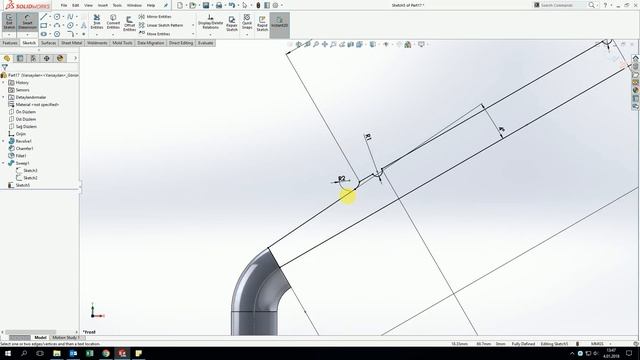
Task: Activate the Smart Dimension tool
Action: (x=27, y=22)
